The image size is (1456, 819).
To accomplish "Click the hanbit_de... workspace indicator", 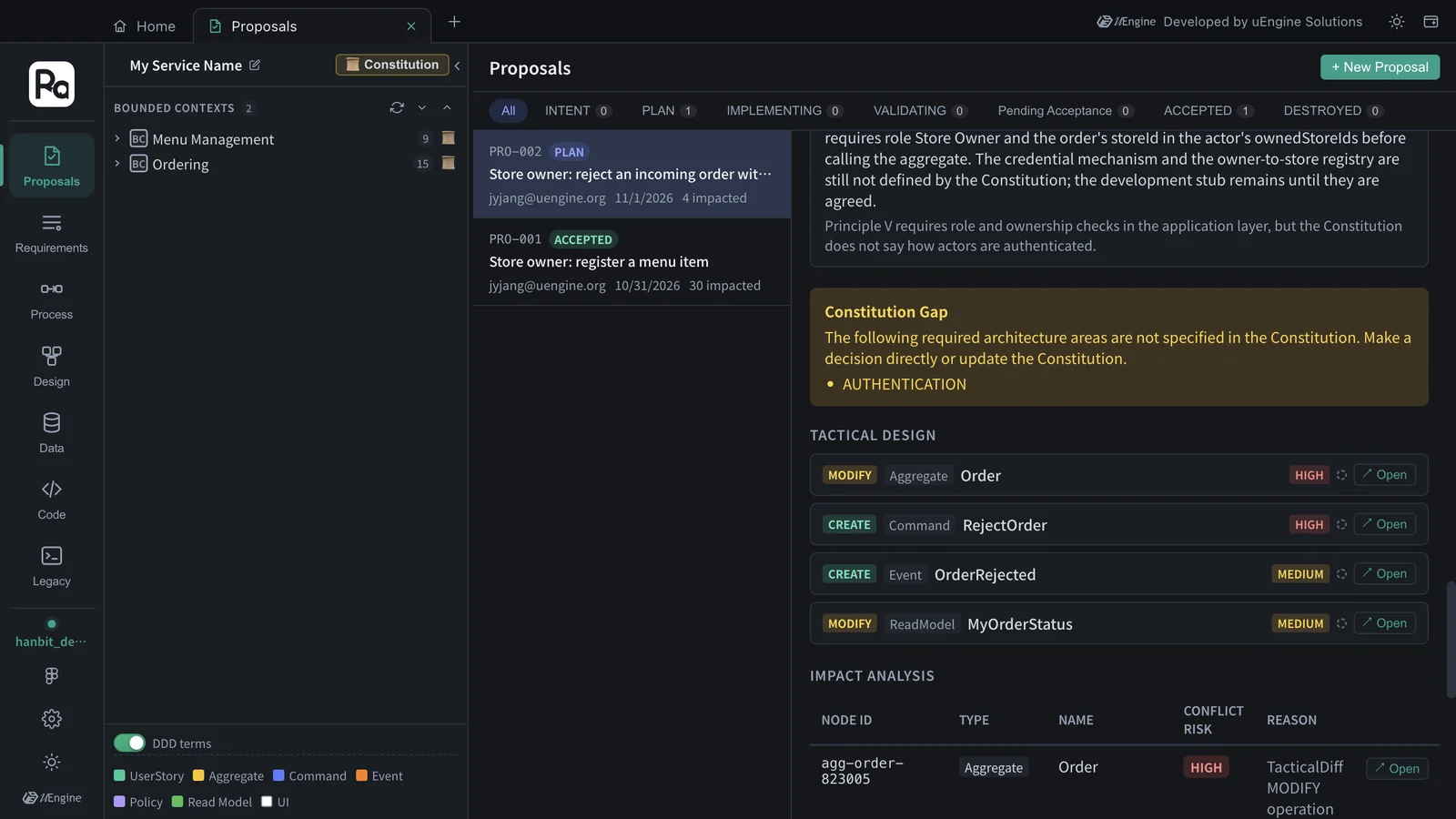I will [x=51, y=634].
